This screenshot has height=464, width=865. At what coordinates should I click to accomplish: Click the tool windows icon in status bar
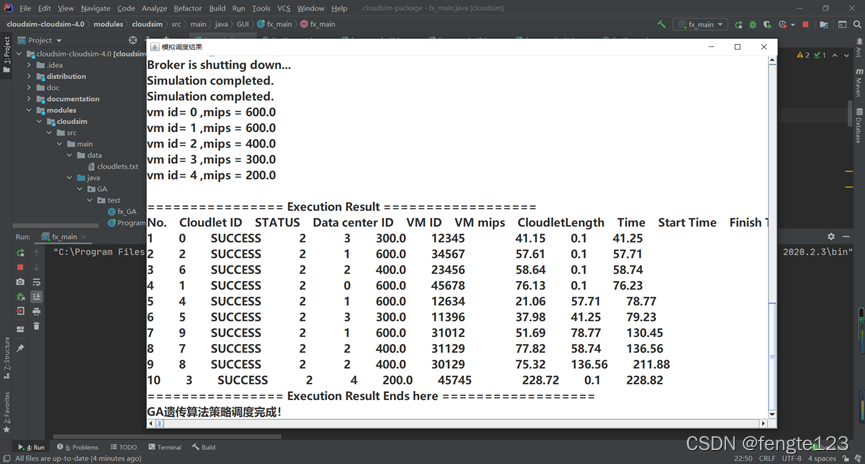point(6,458)
